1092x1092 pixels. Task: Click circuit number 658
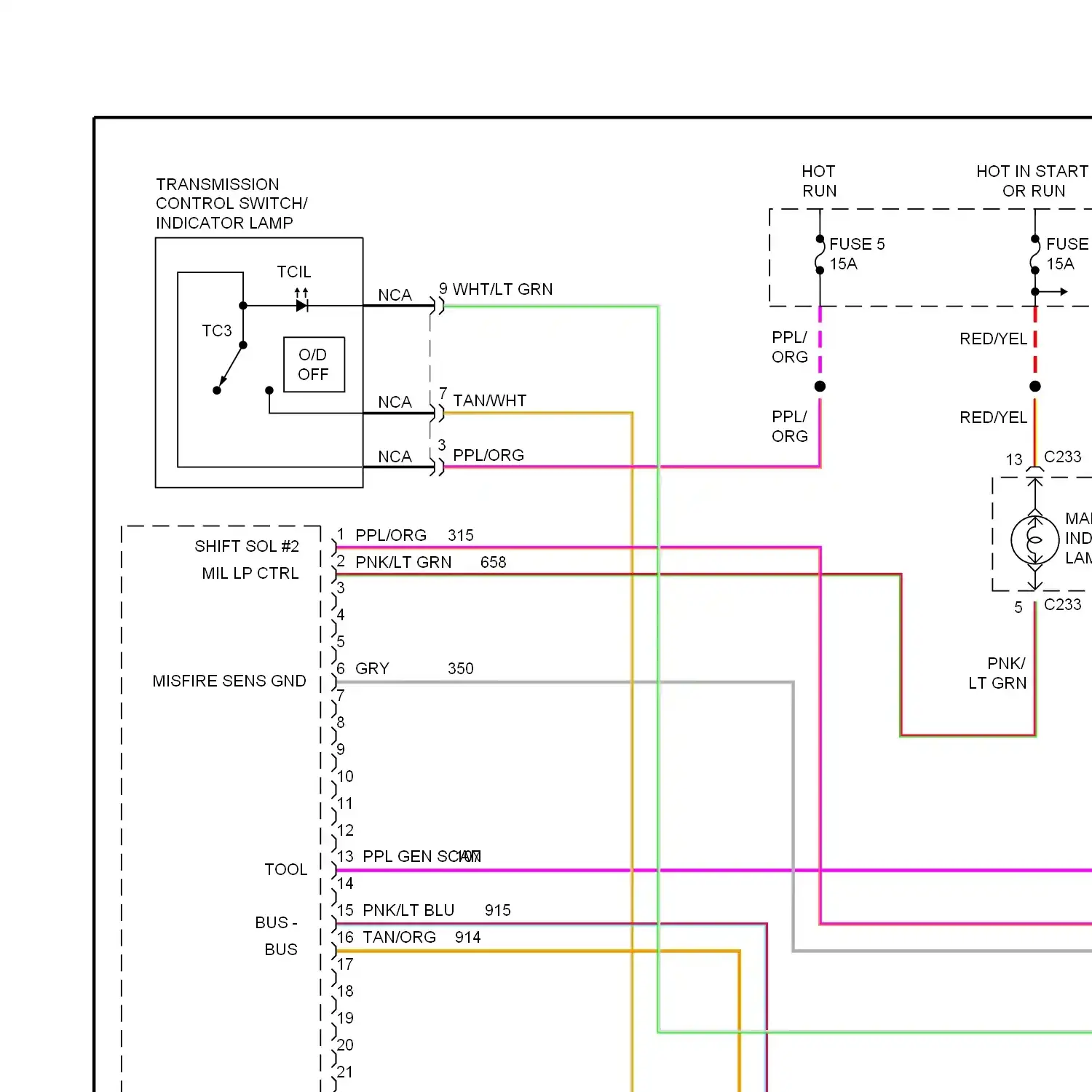(494, 562)
